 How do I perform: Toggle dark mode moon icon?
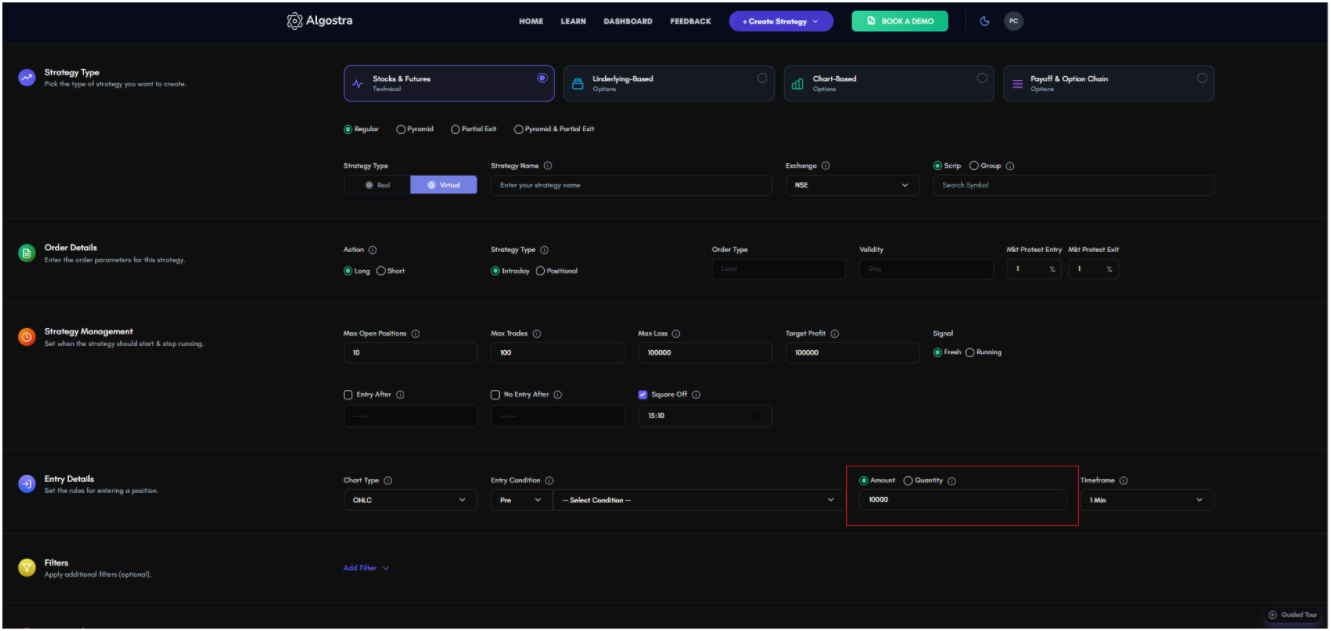tap(984, 21)
